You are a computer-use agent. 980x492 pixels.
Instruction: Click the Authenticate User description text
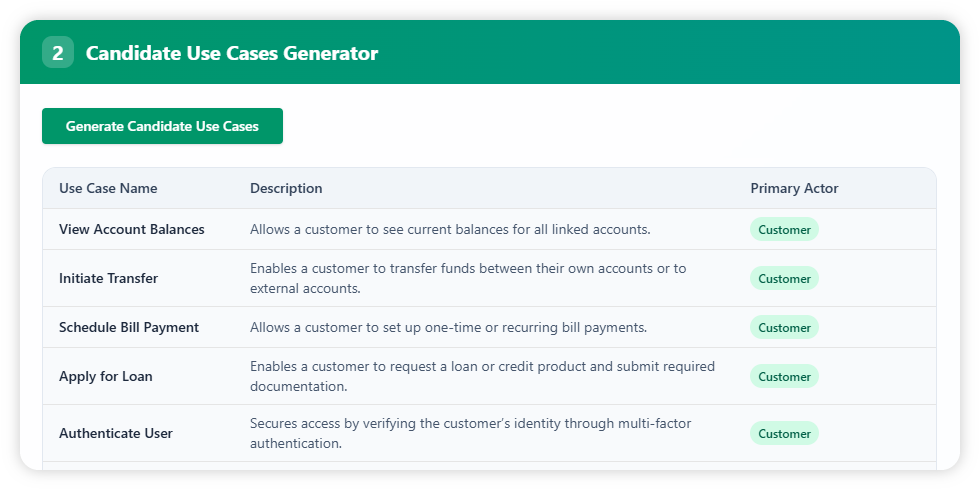point(470,433)
